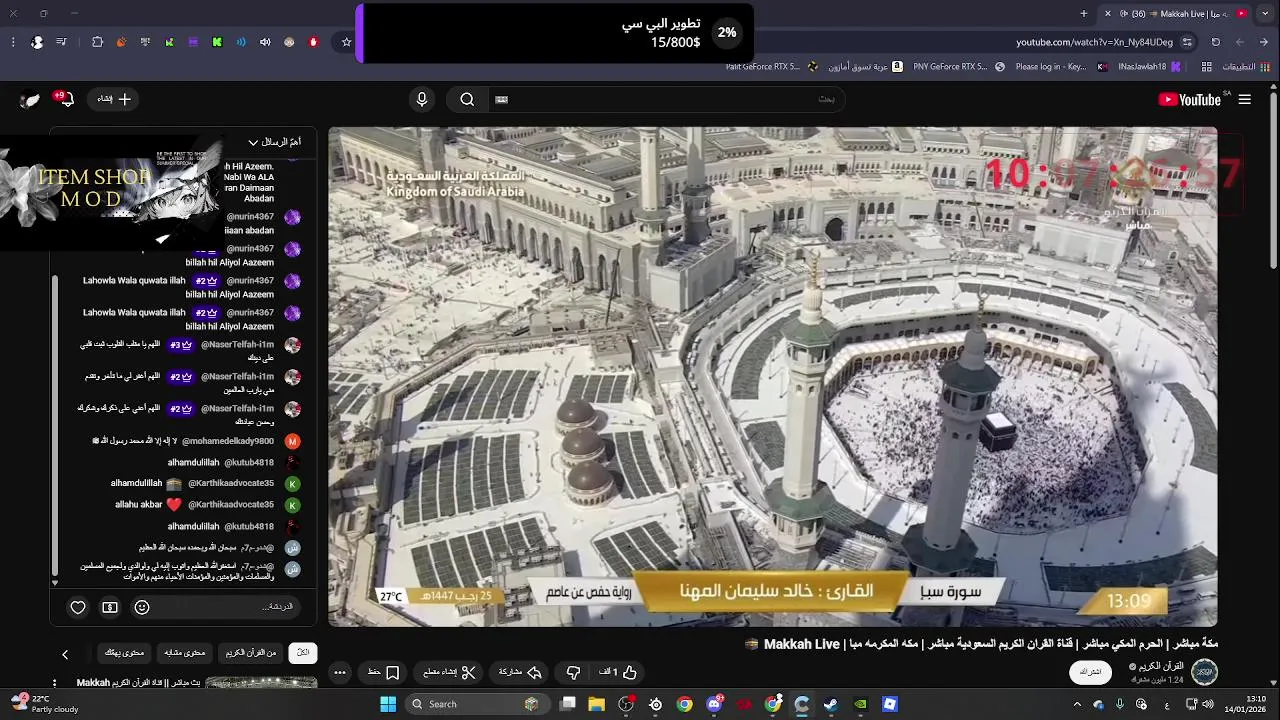Click the live video player
This screenshot has height=720, width=1280.
click(x=773, y=377)
